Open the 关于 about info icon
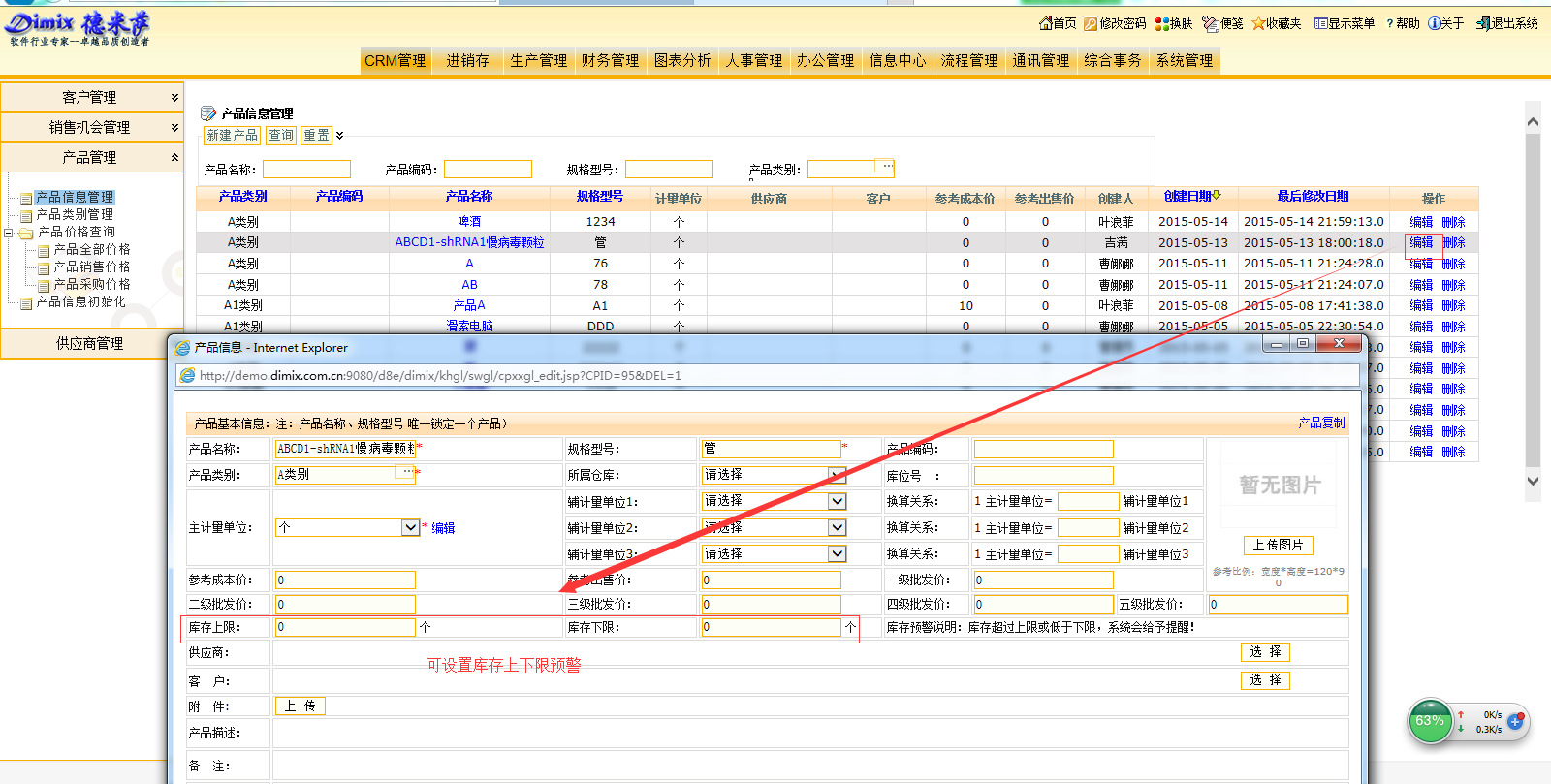This screenshot has width=1551, height=784. pyautogui.click(x=1434, y=23)
